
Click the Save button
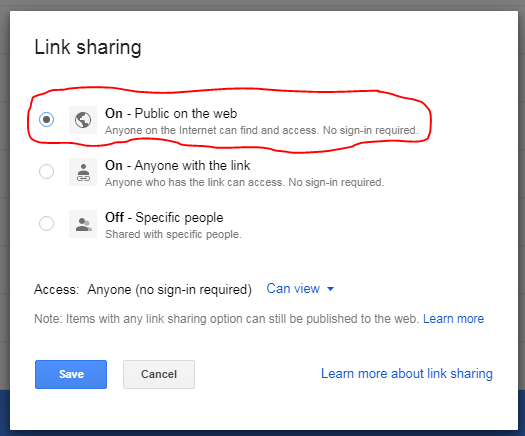pos(71,374)
